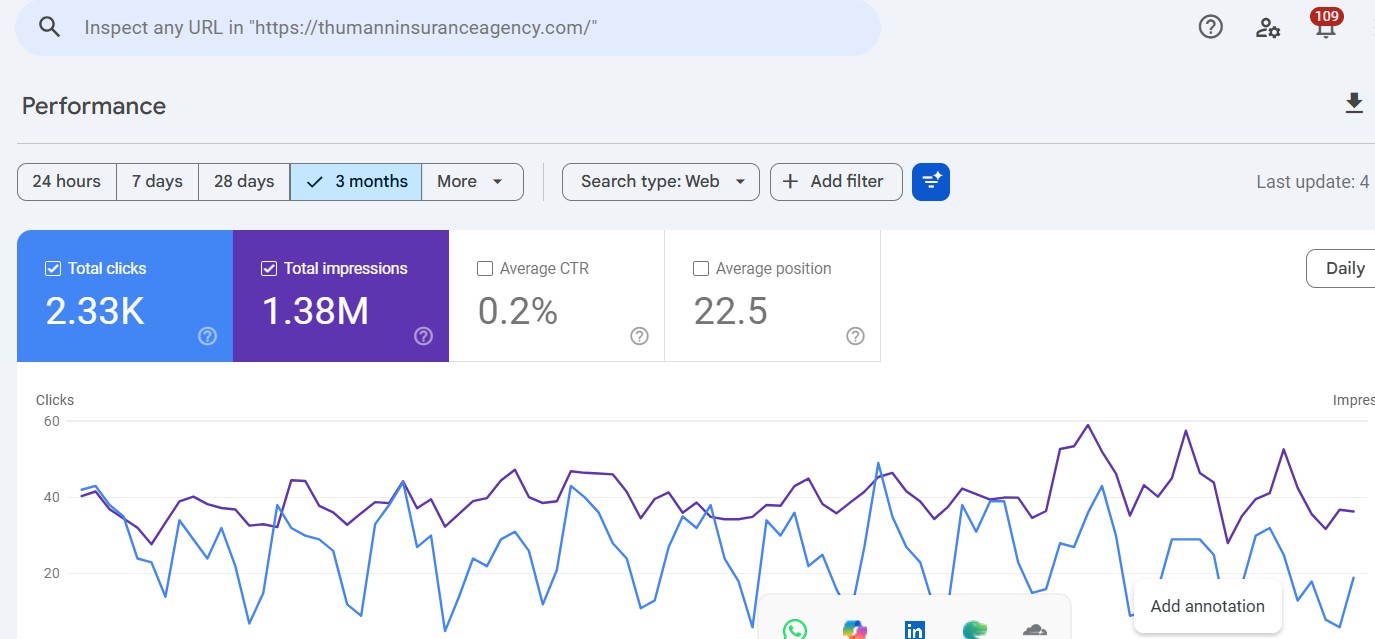Toggle the Total clicks checkbox

(x=53, y=268)
